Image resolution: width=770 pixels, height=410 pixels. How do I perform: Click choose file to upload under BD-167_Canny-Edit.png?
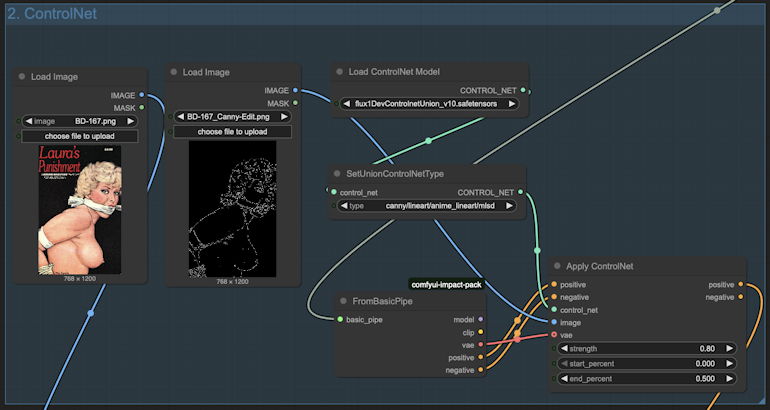point(233,131)
